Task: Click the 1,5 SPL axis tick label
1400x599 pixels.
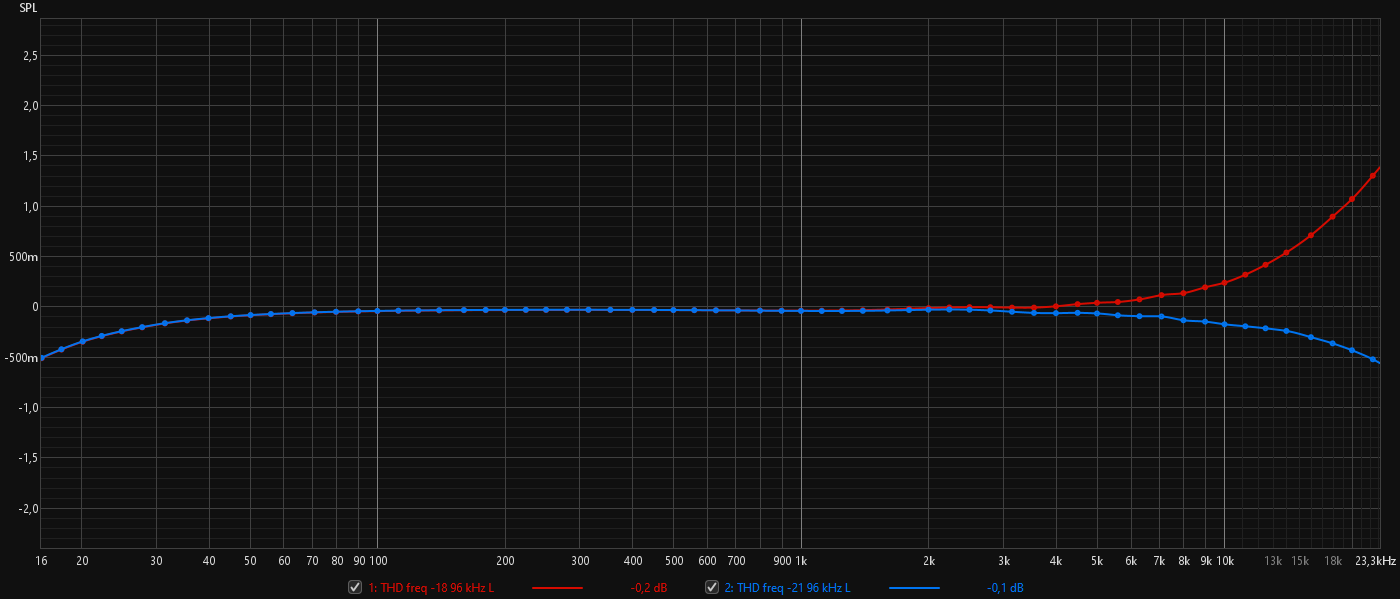Action: [x=31, y=156]
